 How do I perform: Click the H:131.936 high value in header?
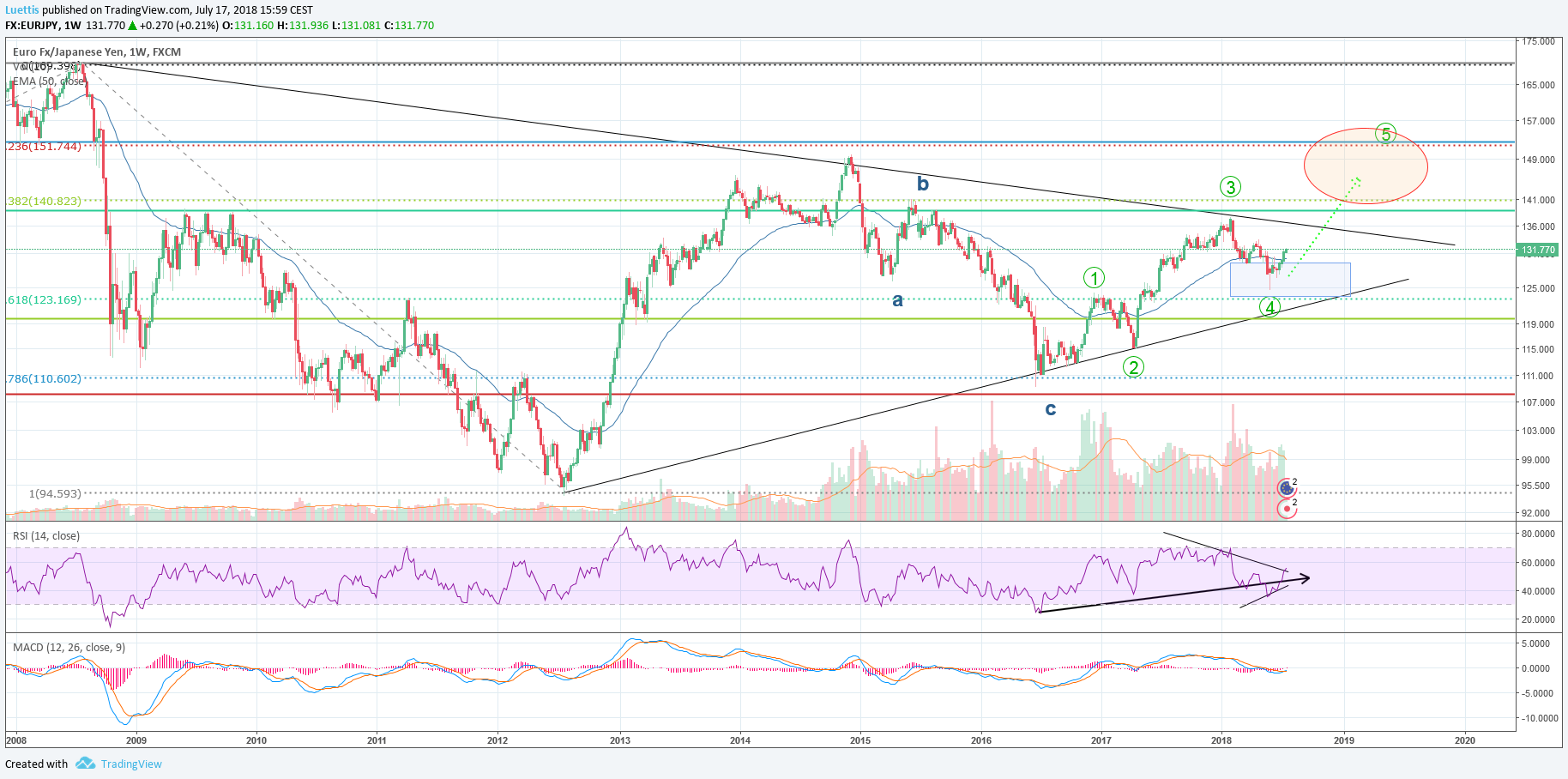coord(303,26)
